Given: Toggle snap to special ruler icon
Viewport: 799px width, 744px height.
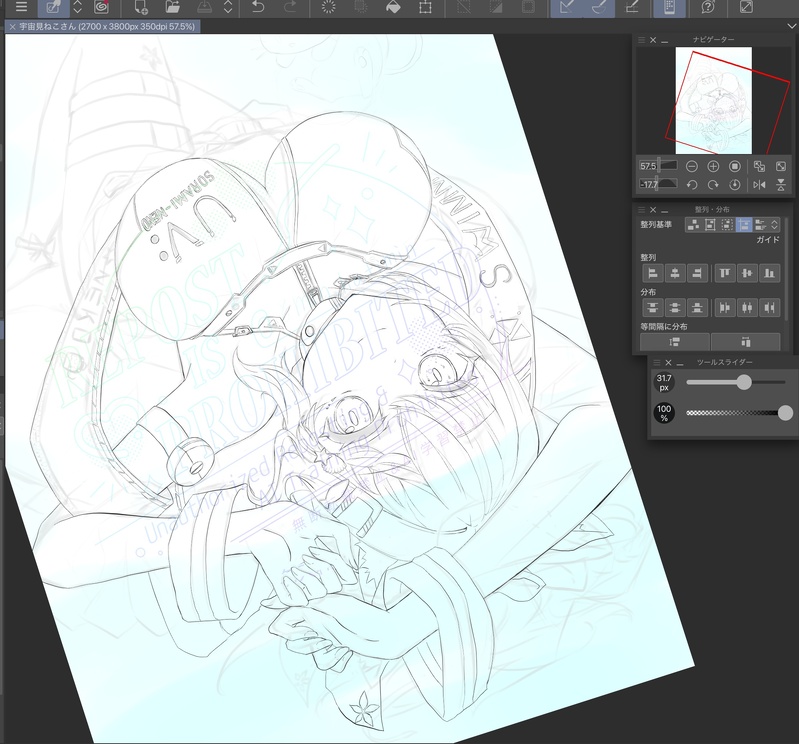Looking at the screenshot, I should point(598,8).
